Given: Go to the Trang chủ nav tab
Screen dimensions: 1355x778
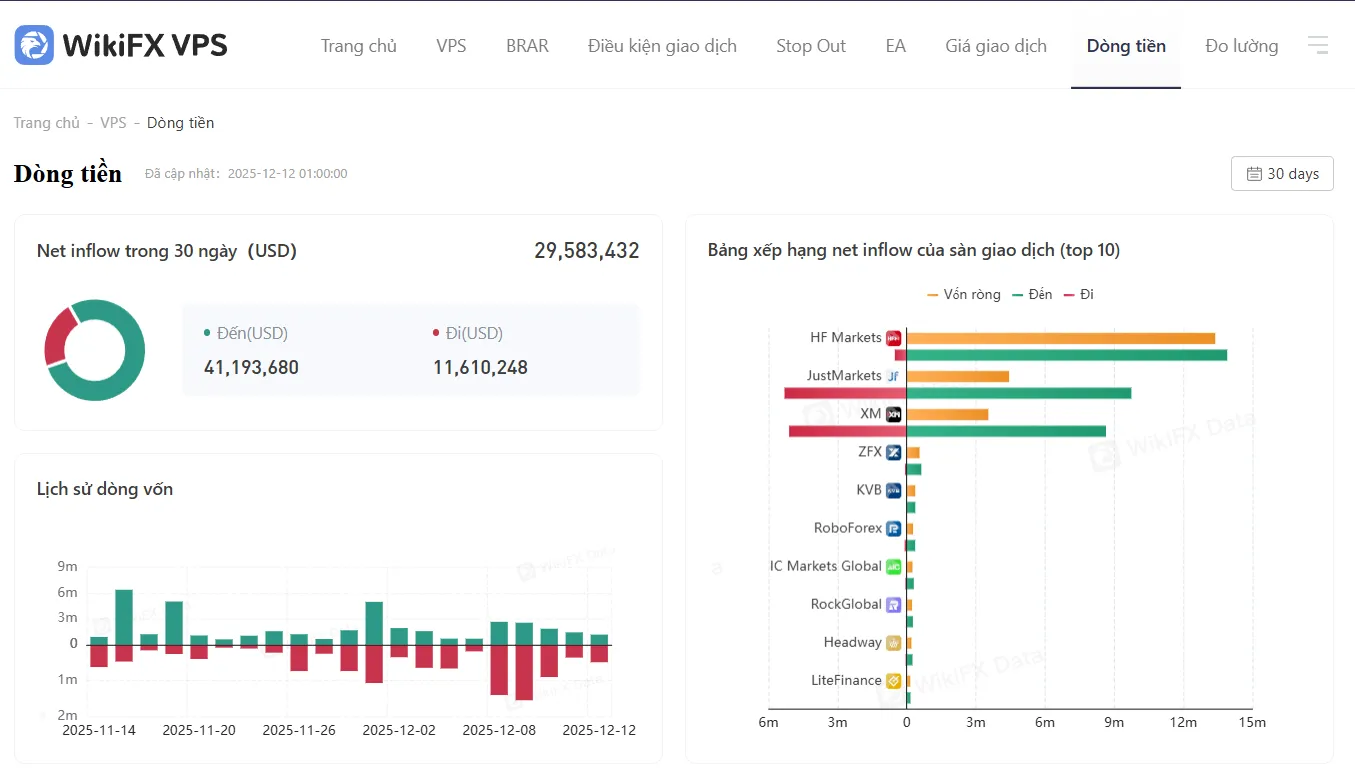Looking at the screenshot, I should (x=359, y=46).
